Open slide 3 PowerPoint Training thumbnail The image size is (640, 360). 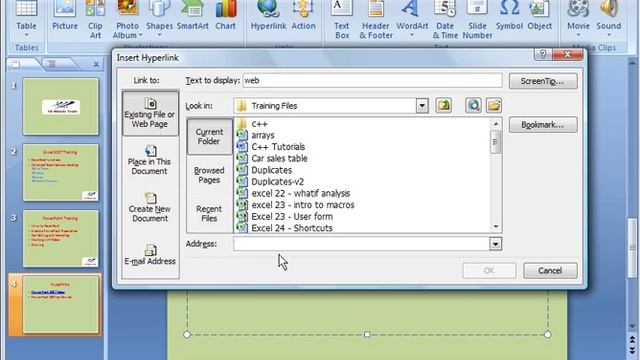(61, 238)
